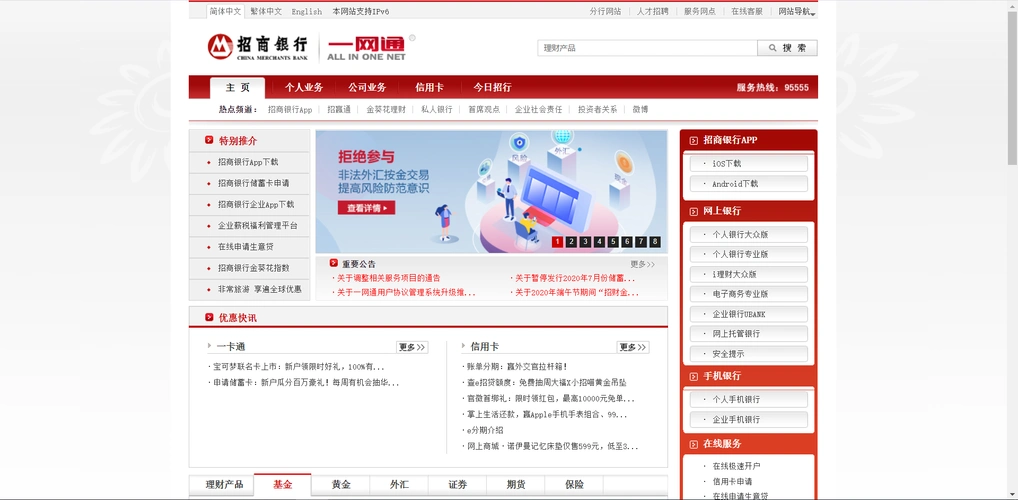Open the 在线客服 link
1018x500 pixels.
[x=747, y=12]
